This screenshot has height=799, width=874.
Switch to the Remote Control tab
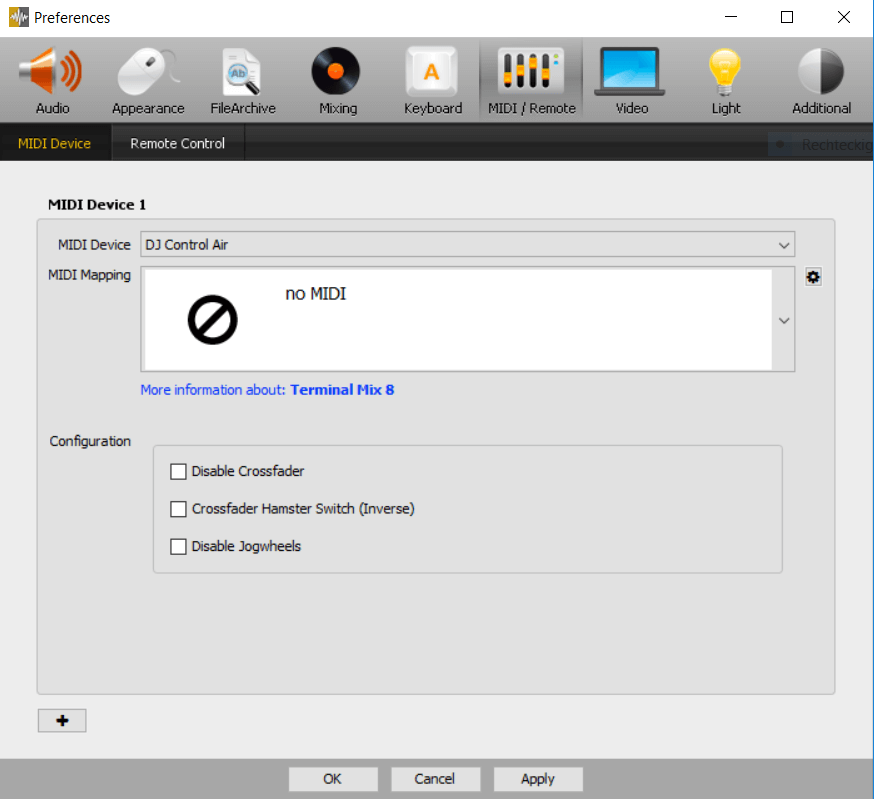coord(177,143)
